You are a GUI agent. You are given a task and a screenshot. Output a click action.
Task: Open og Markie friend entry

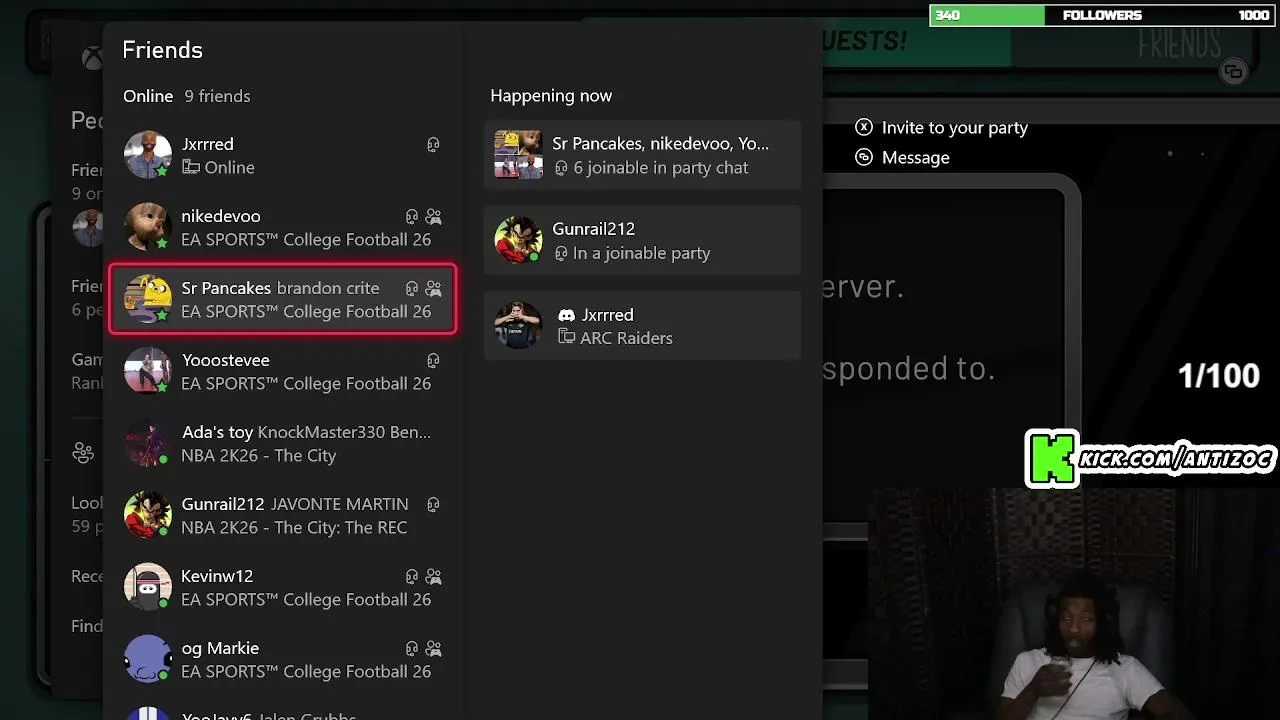(282, 660)
